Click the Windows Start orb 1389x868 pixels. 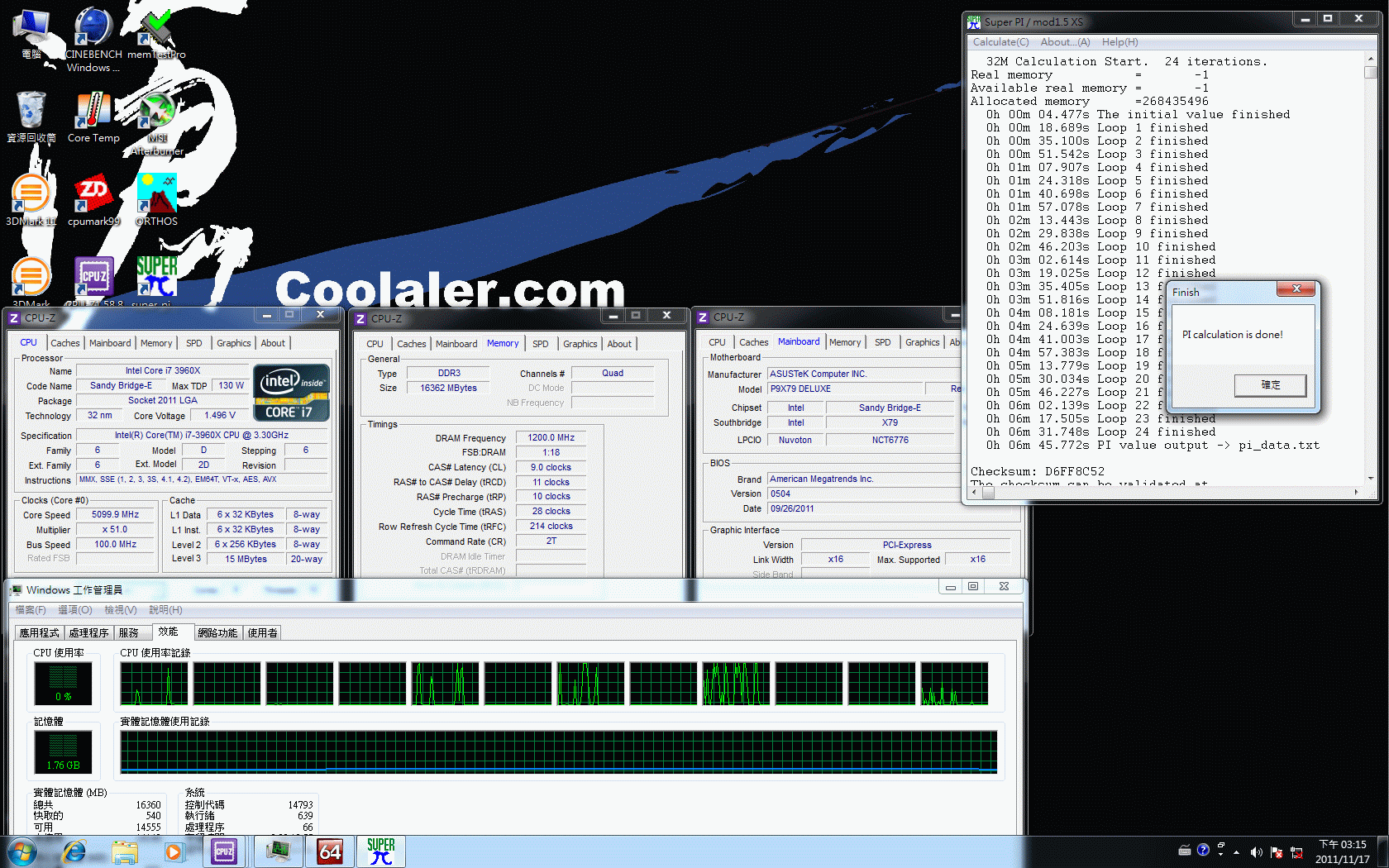pyautogui.click(x=22, y=851)
